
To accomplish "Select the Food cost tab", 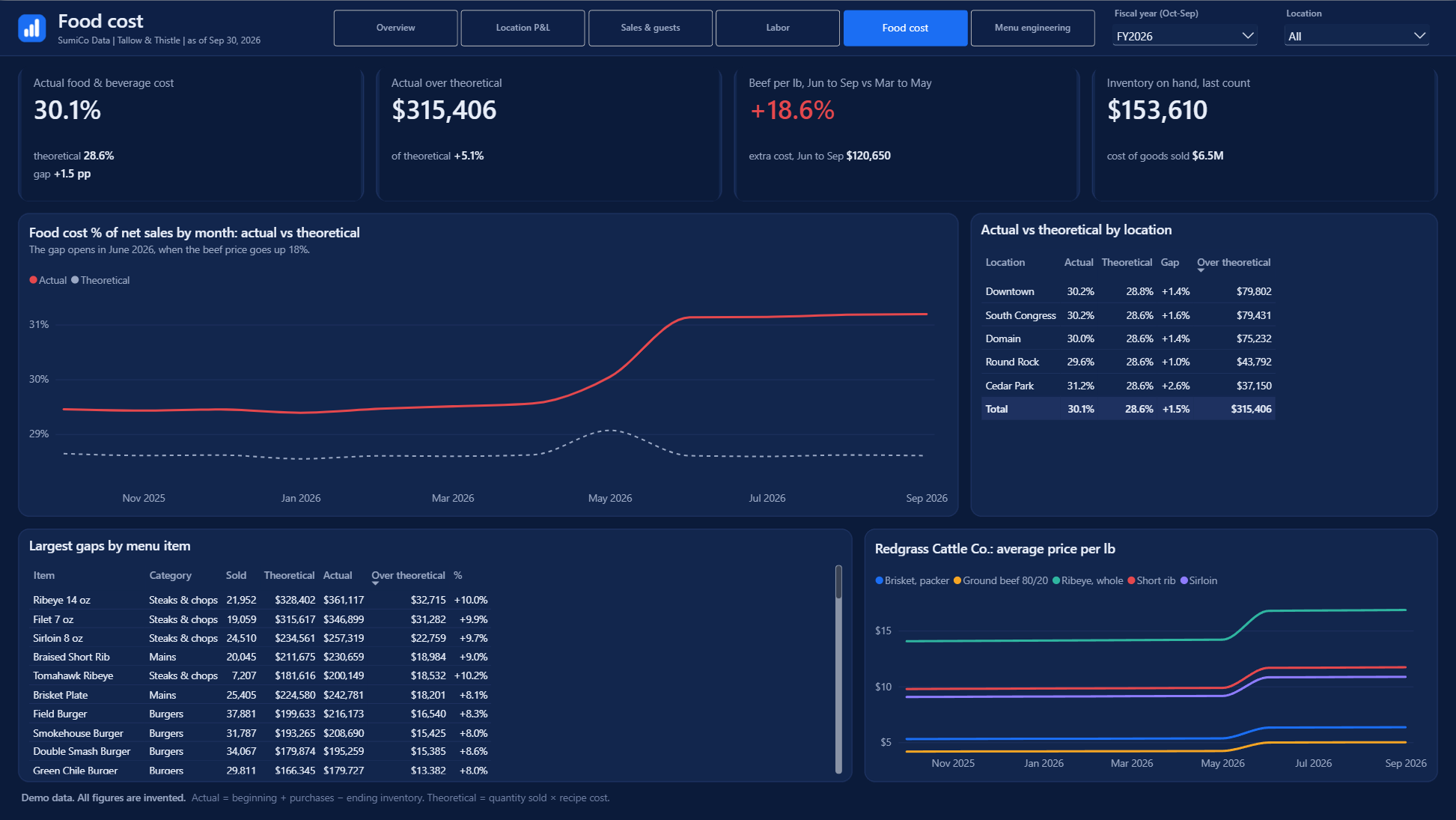I will click(905, 28).
